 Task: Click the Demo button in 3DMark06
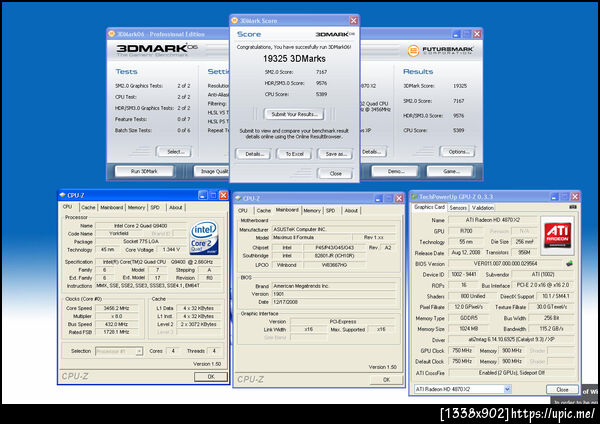pos(395,171)
